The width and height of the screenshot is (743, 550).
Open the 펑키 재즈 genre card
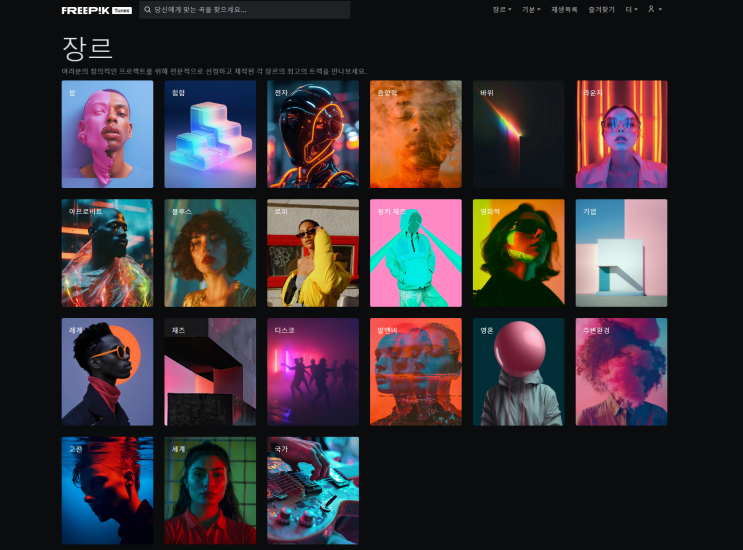point(416,253)
